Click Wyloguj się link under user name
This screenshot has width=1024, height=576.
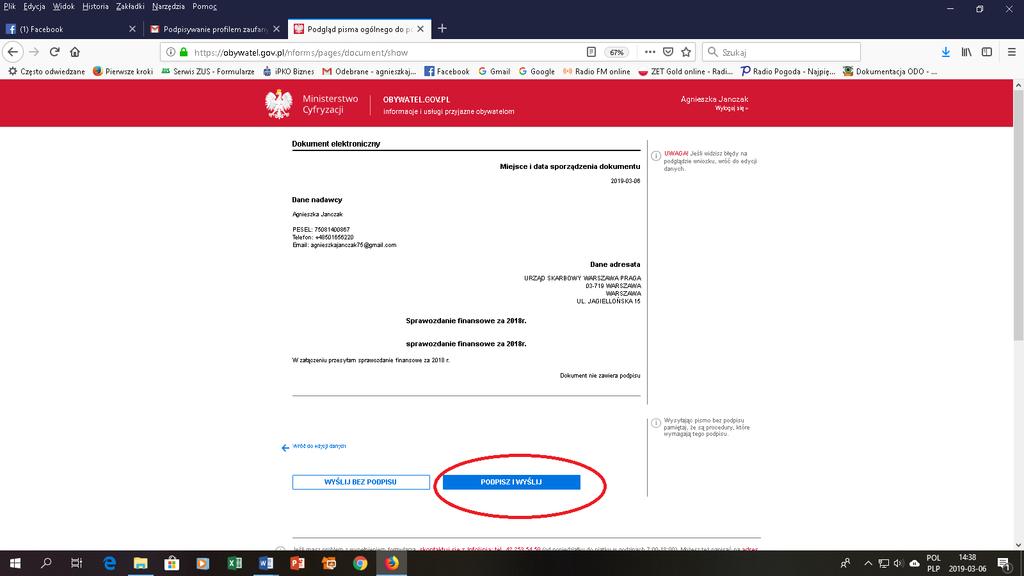pos(731,108)
